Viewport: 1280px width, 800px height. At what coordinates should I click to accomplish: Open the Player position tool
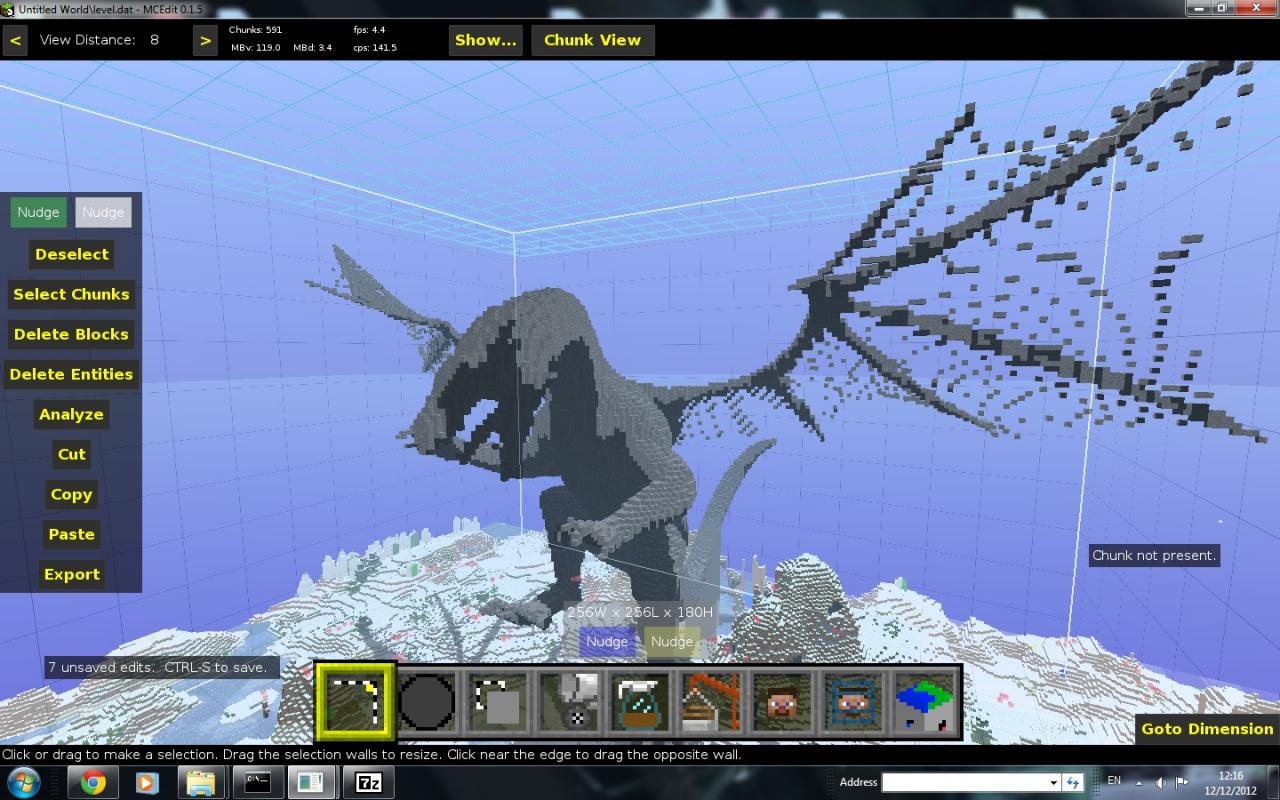pos(781,700)
